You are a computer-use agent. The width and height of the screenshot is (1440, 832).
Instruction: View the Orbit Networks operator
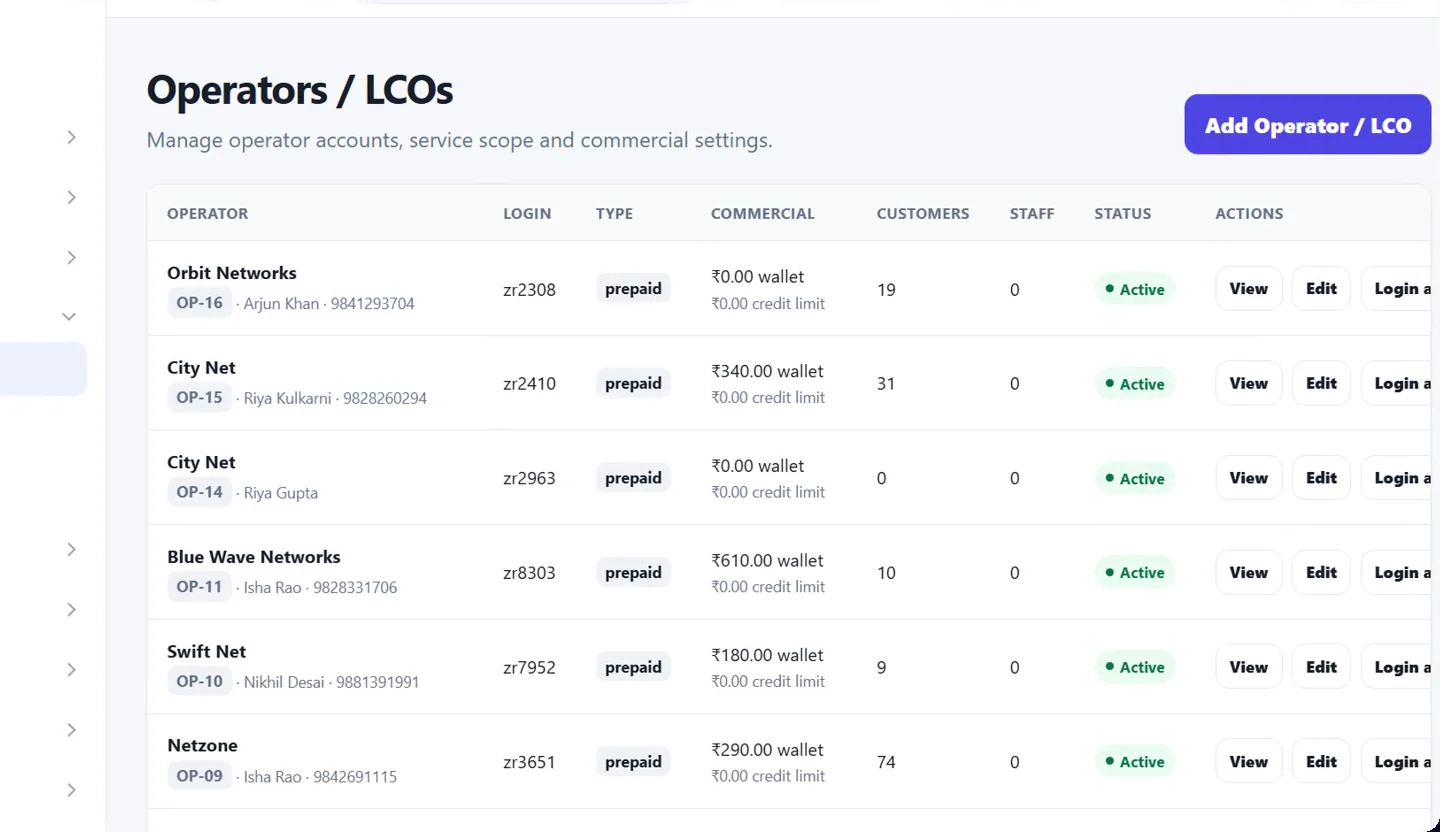tap(1248, 288)
